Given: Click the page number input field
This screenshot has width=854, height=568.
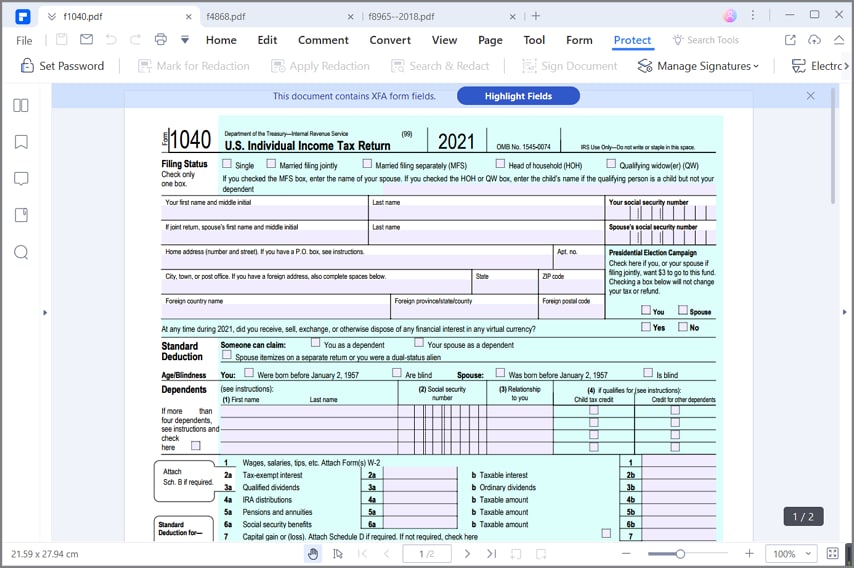Looking at the screenshot, I should [x=427, y=554].
